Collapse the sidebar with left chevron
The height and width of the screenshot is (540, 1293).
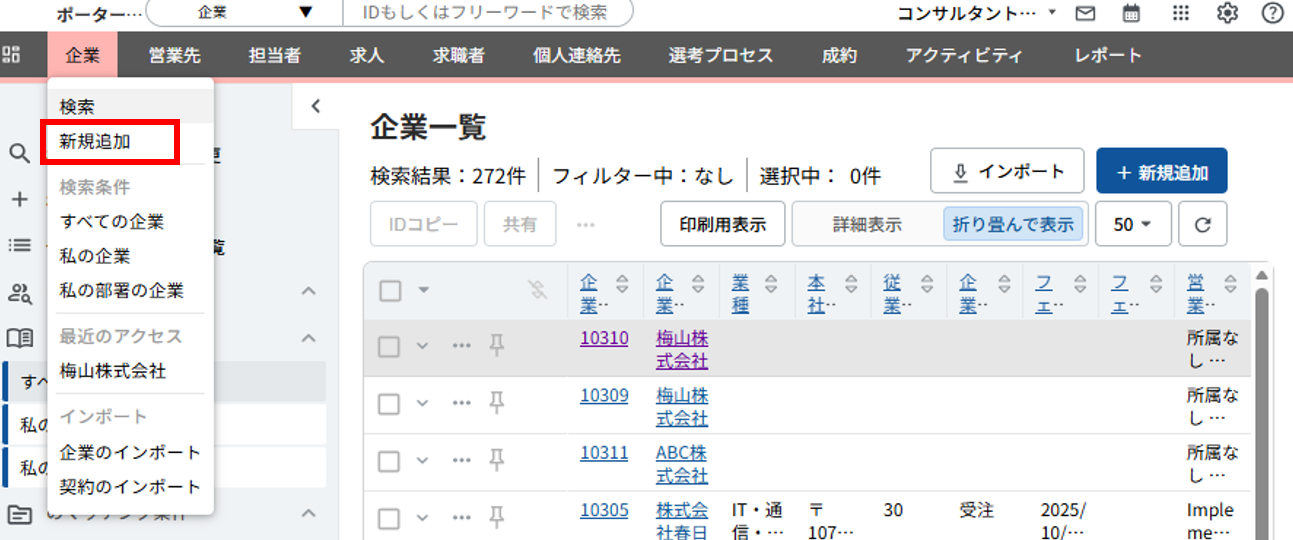[x=315, y=106]
